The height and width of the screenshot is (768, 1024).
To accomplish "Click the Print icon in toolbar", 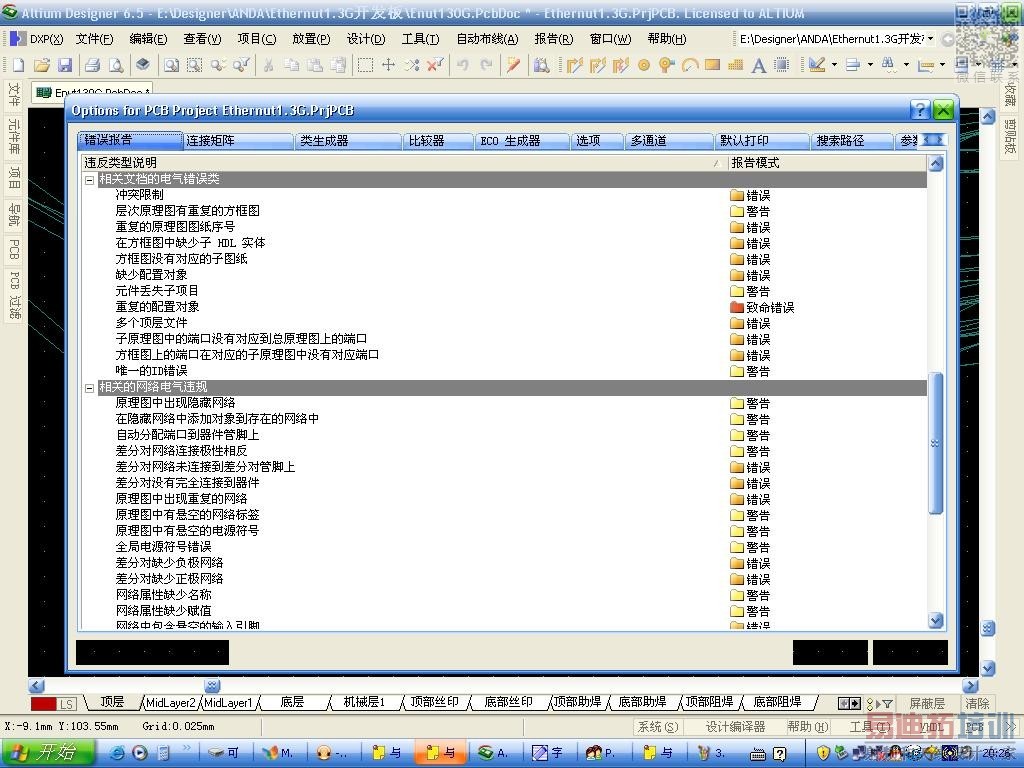I will tap(93, 65).
